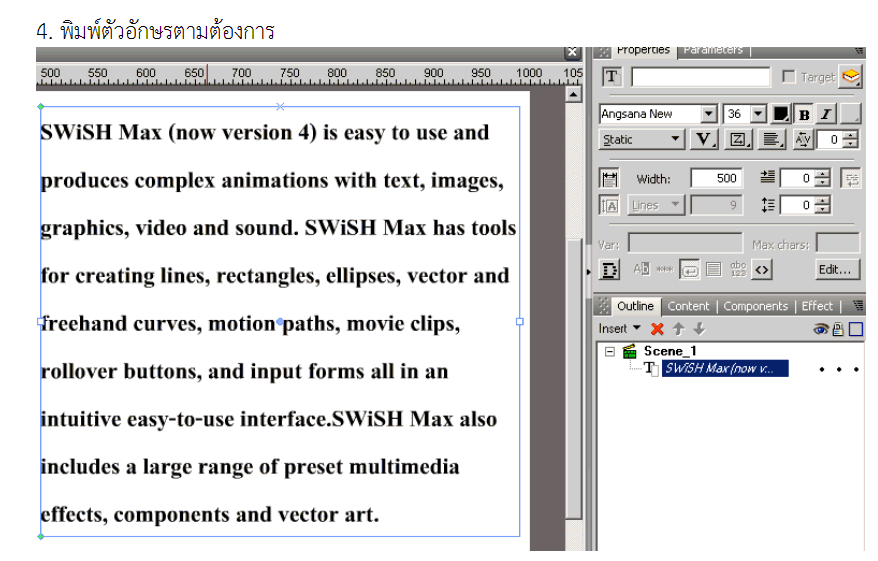Click the orange book icon beside Target
Screen dimensions: 878x561
851,76
